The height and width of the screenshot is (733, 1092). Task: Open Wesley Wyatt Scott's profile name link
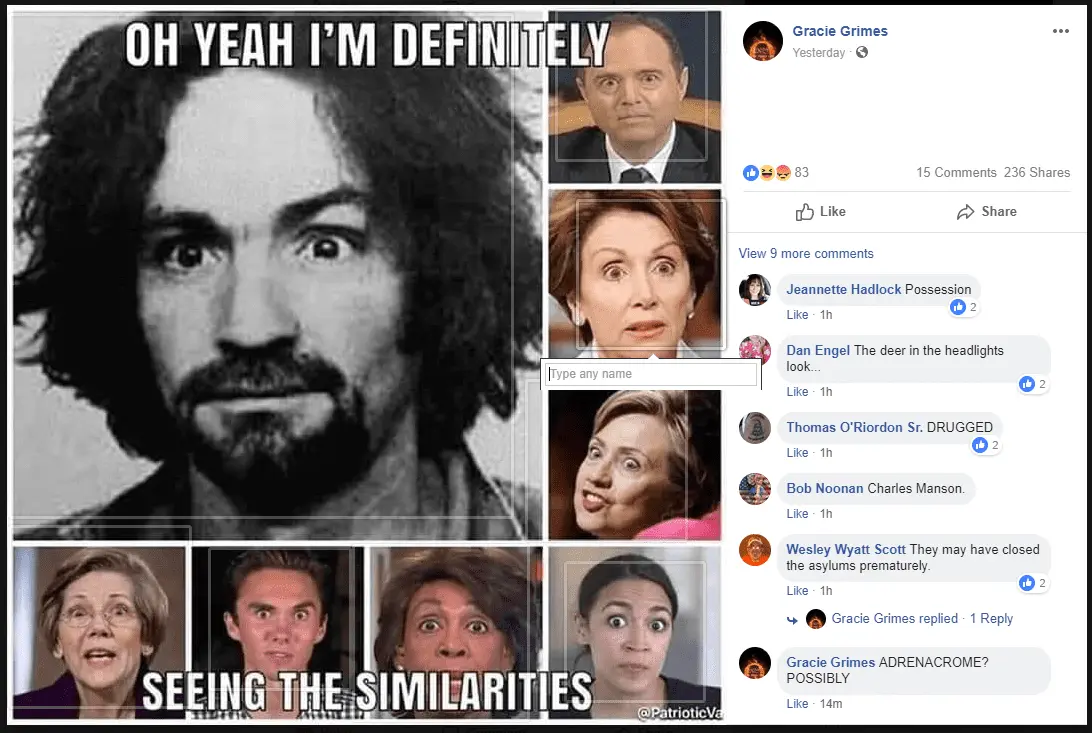(x=846, y=549)
